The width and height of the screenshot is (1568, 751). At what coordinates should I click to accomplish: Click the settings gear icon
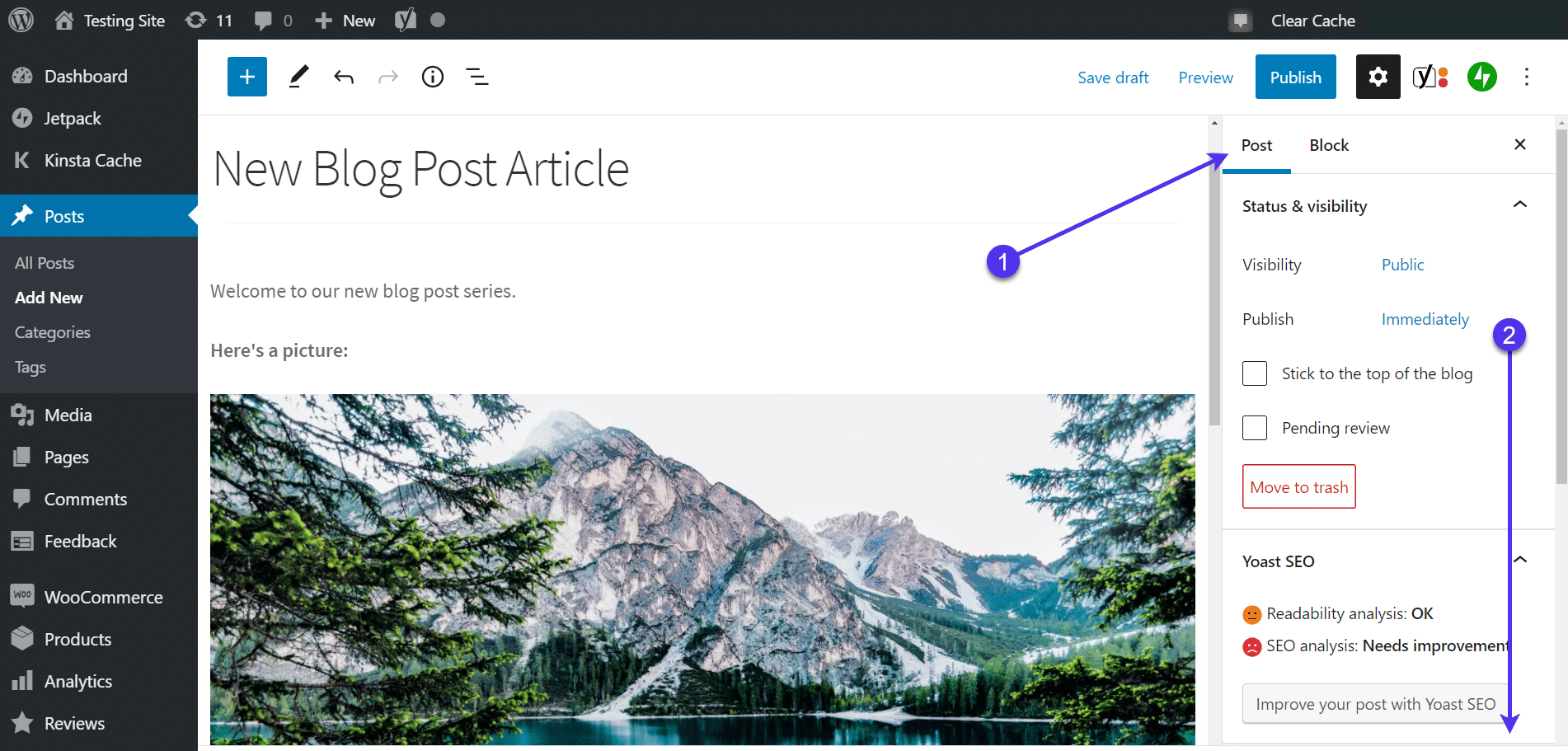coord(1378,76)
